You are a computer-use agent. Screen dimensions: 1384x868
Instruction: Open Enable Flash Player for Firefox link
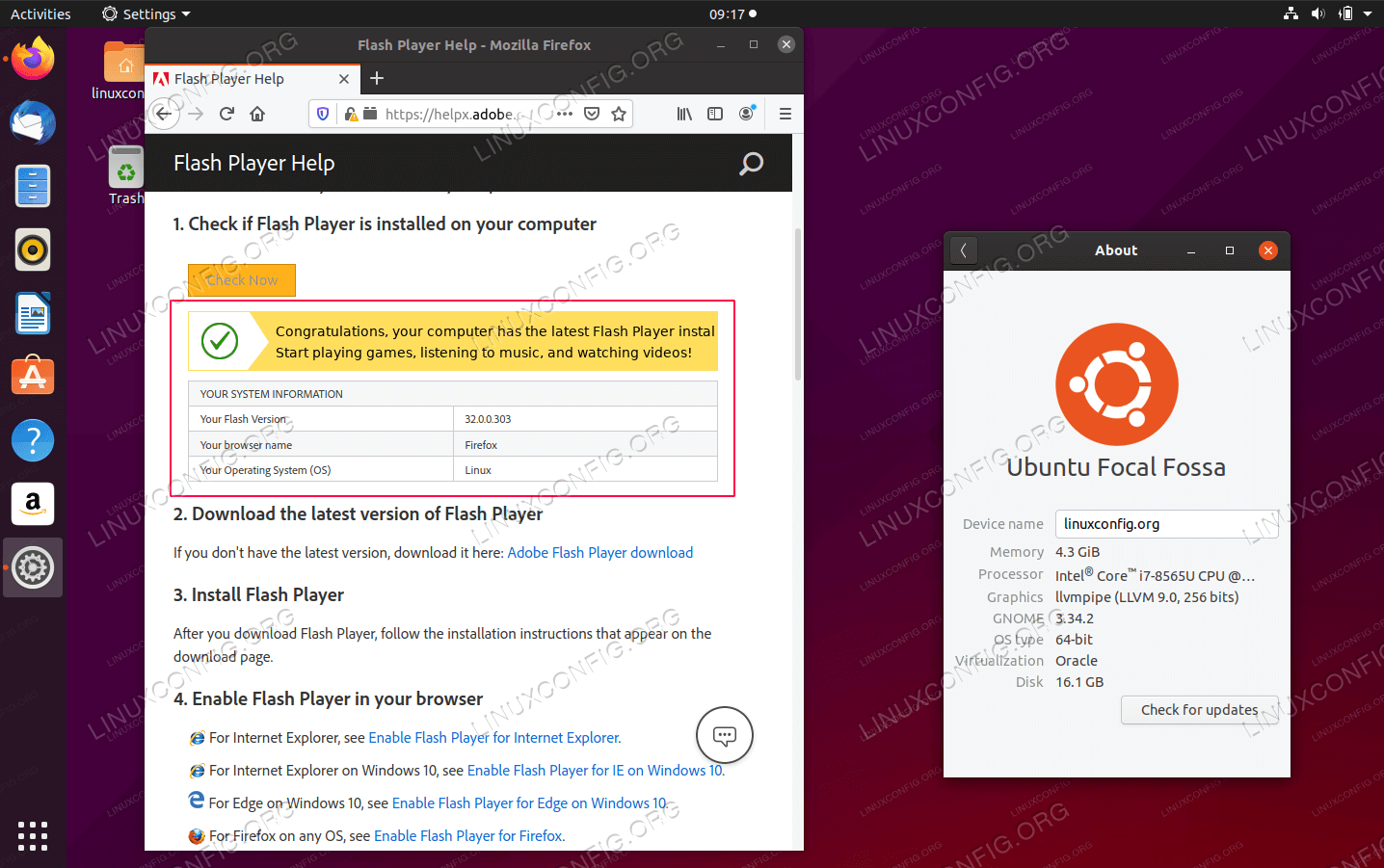[x=468, y=836]
